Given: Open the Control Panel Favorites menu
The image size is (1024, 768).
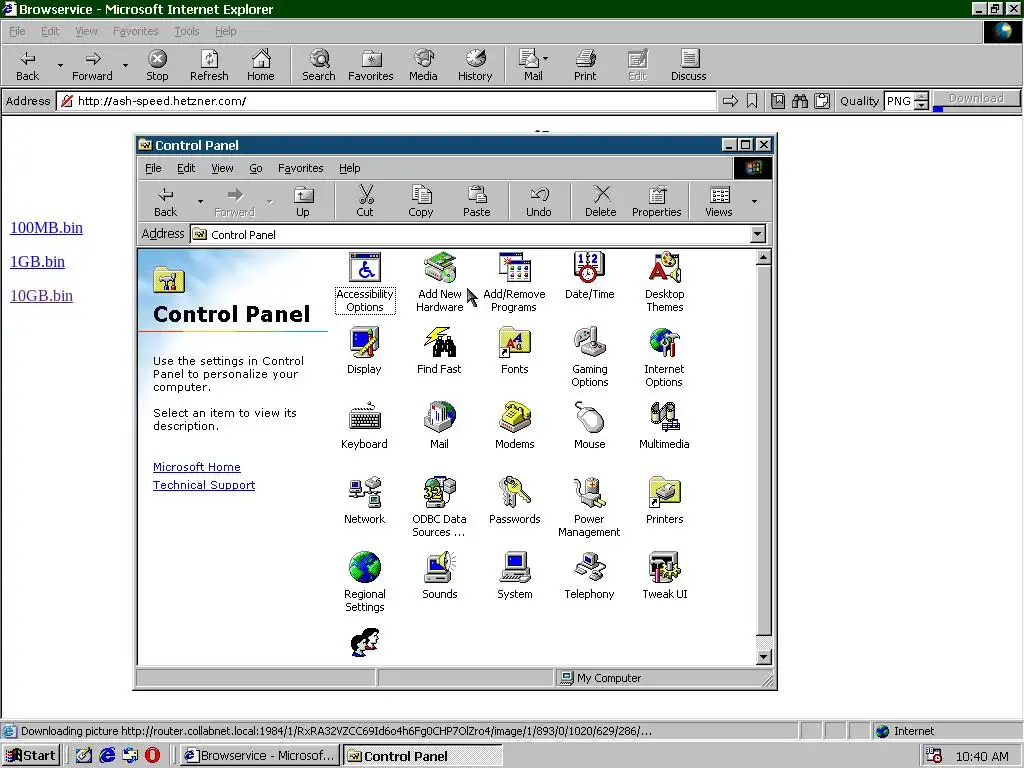Looking at the screenshot, I should click(x=300, y=168).
